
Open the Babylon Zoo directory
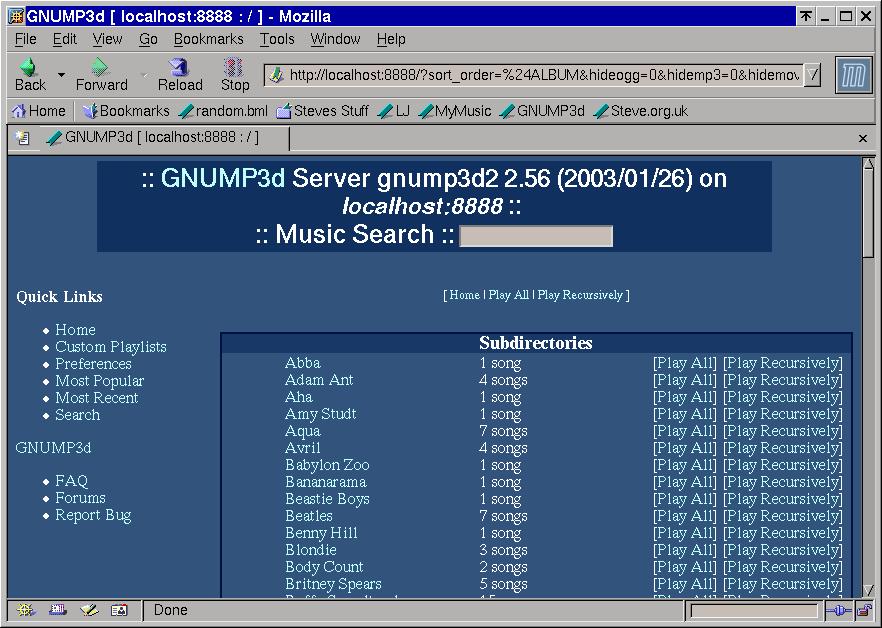327,465
